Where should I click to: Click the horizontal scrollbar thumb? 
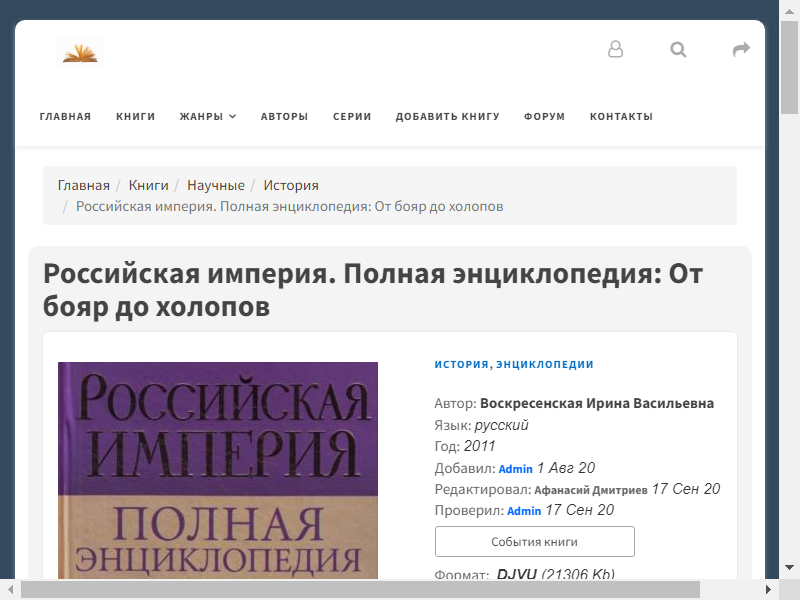click(x=360, y=590)
